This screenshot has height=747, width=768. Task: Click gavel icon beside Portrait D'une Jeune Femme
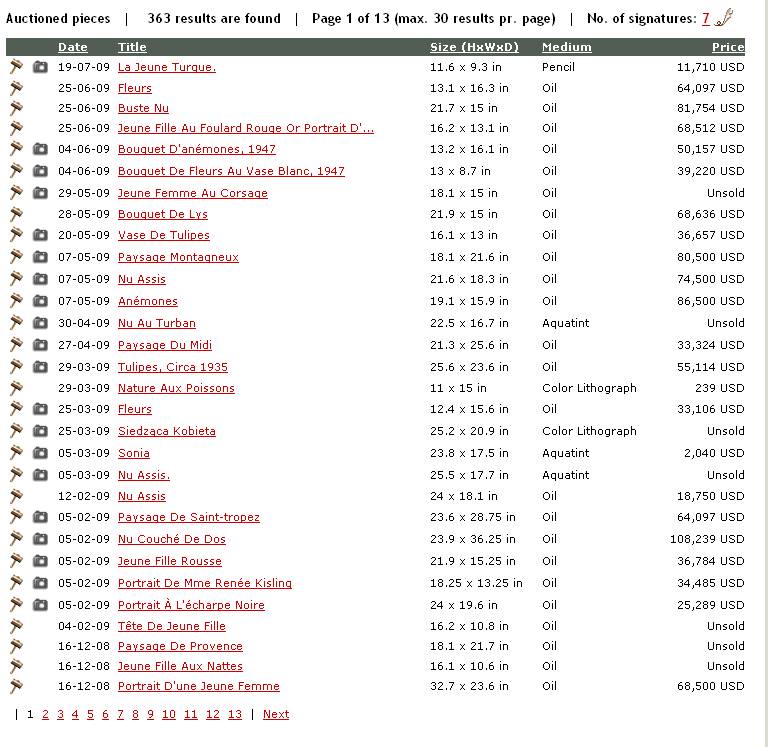click(16, 686)
